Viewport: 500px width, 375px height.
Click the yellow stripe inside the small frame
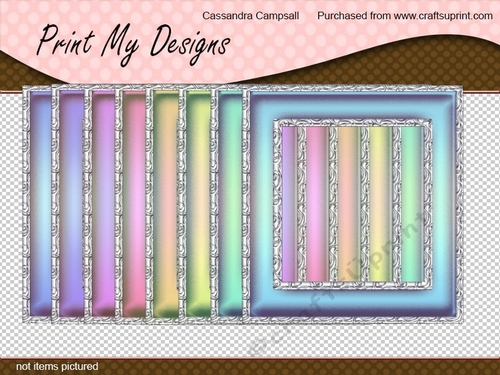tap(380, 204)
